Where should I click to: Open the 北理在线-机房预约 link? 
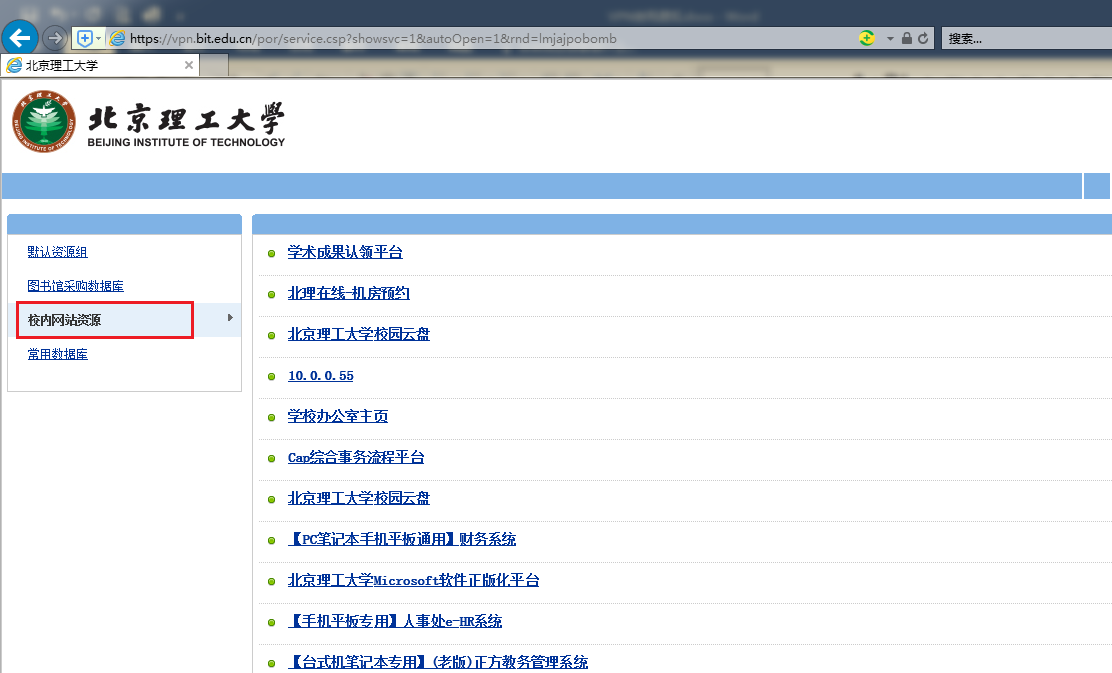[x=348, y=293]
